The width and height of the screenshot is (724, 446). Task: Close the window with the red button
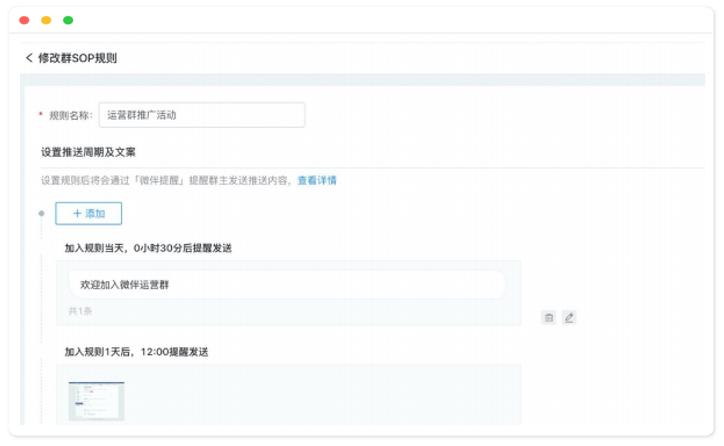pyautogui.click(x=24, y=20)
